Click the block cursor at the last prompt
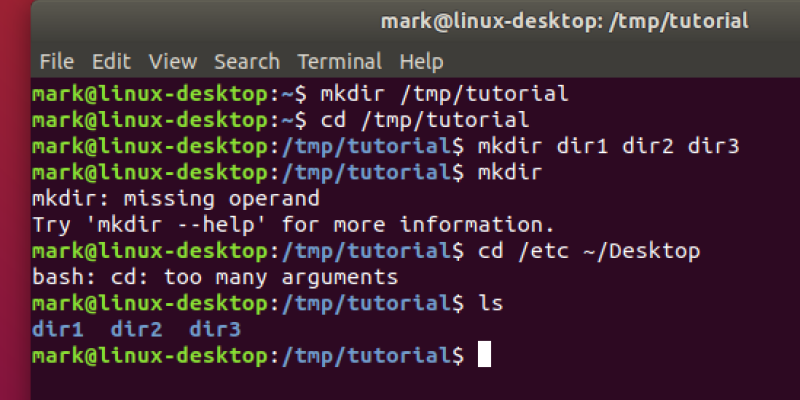Image resolution: width=800 pixels, height=400 pixels. [x=485, y=354]
